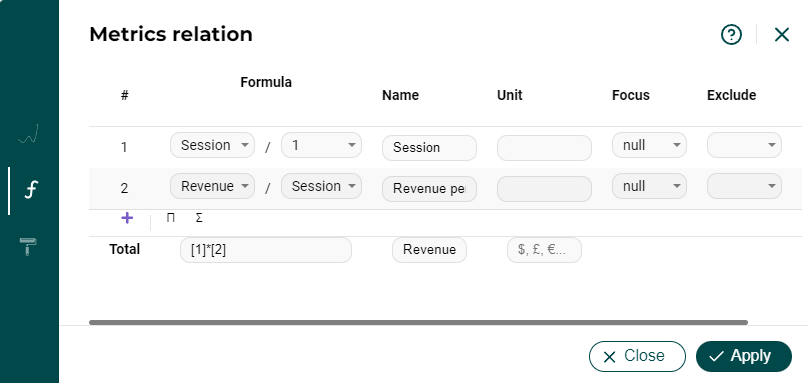
Task: Expand row 2 Revenue numerator dropdown
Action: [212, 186]
